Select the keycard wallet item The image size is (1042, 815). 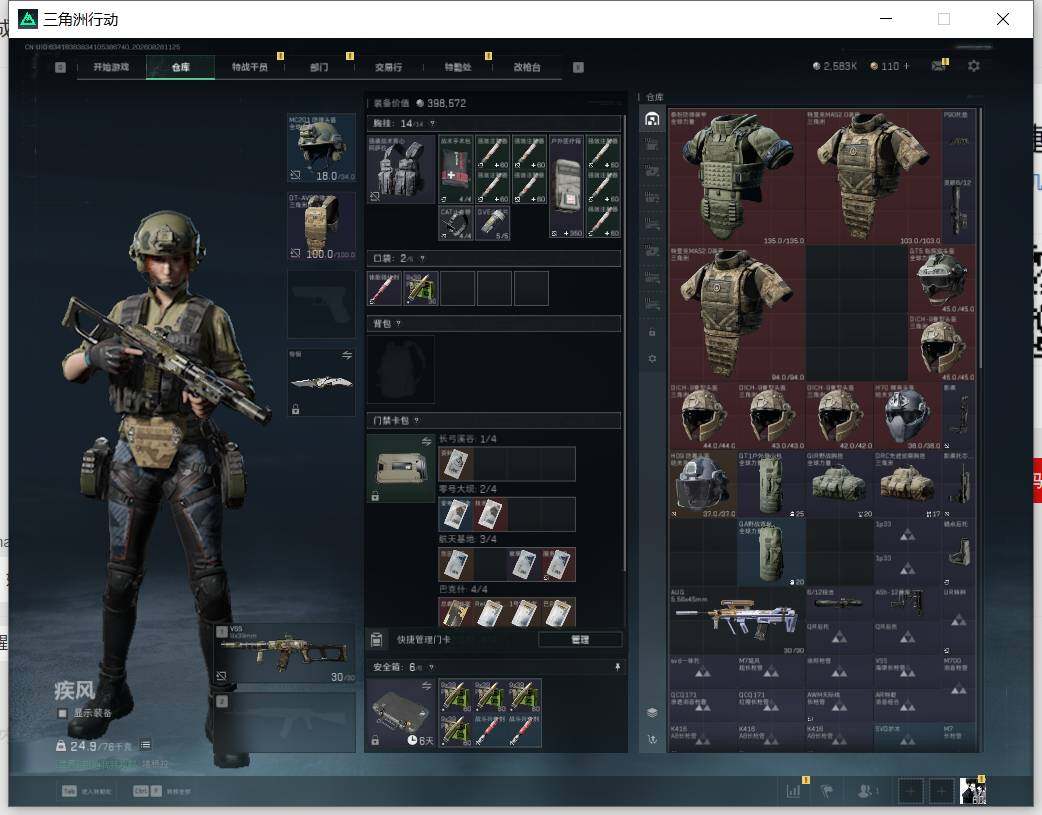point(401,468)
